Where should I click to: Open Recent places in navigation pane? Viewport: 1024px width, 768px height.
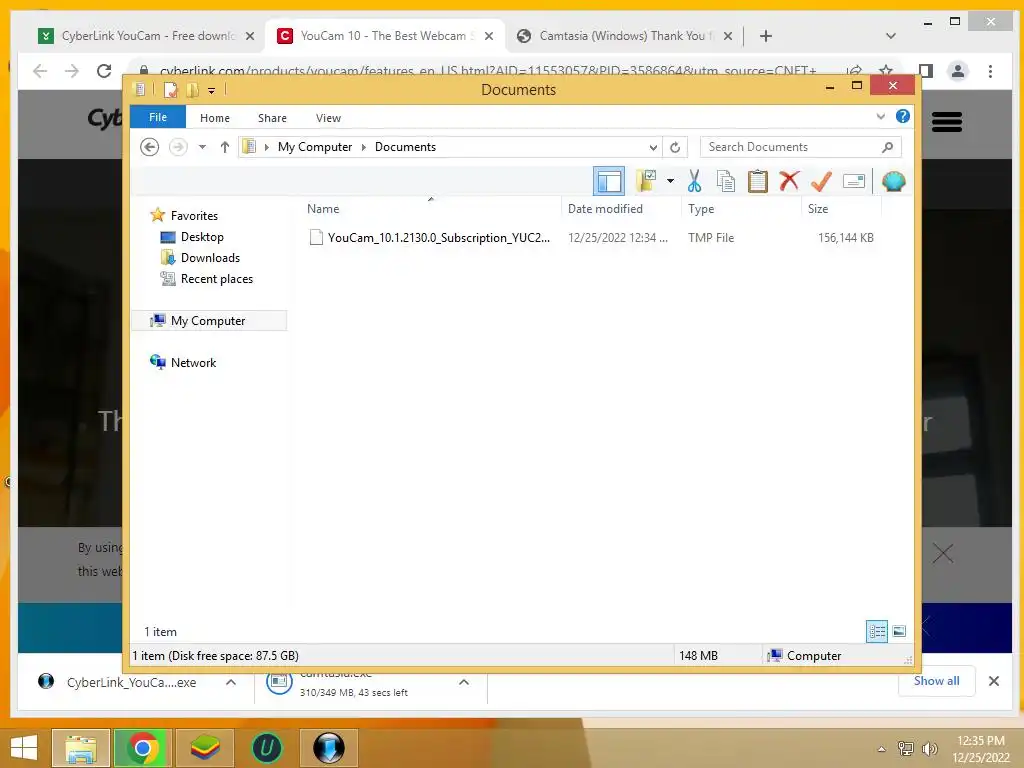tap(216, 279)
